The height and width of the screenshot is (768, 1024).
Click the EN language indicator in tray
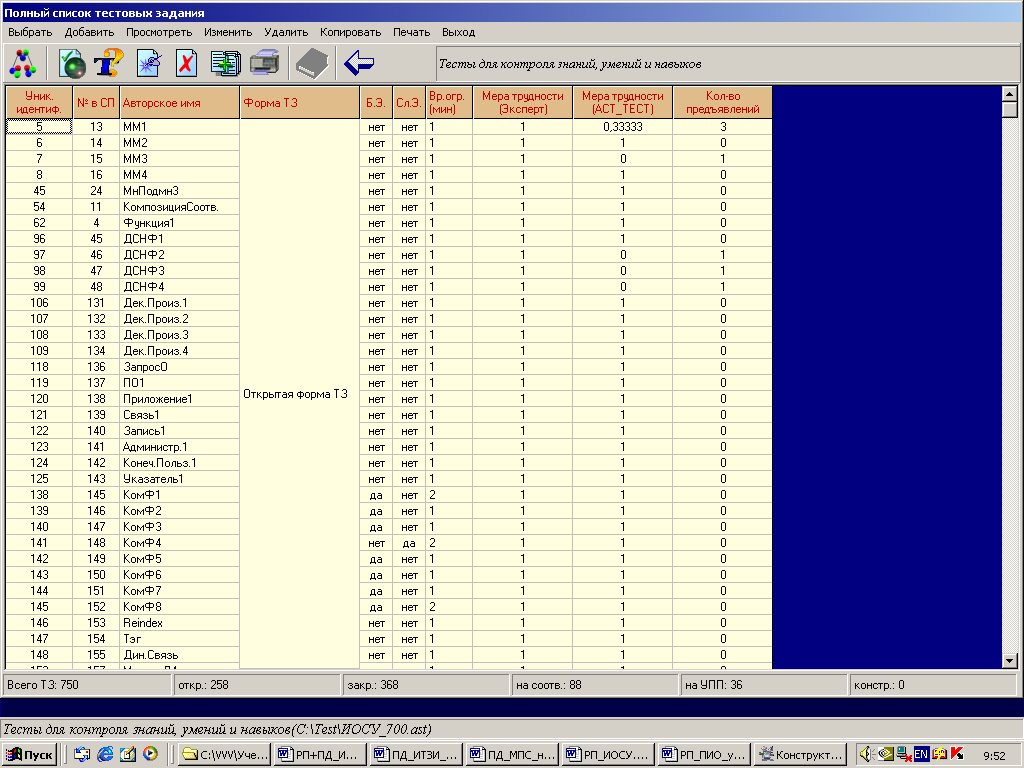[x=921, y=754]
